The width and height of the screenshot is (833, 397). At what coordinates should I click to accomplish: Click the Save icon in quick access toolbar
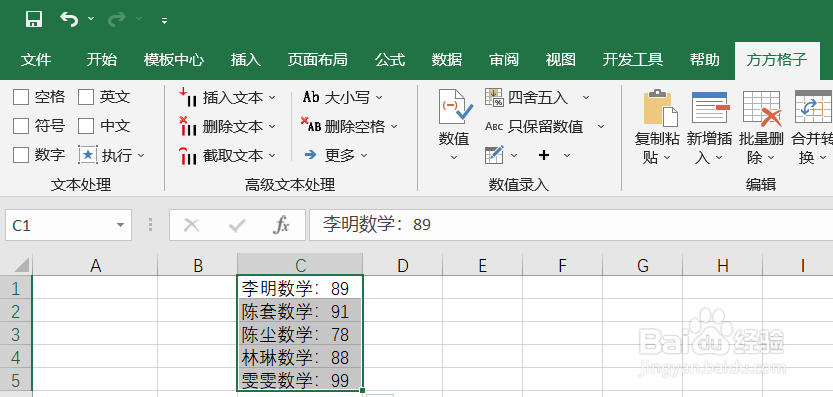tap(34, 20)
